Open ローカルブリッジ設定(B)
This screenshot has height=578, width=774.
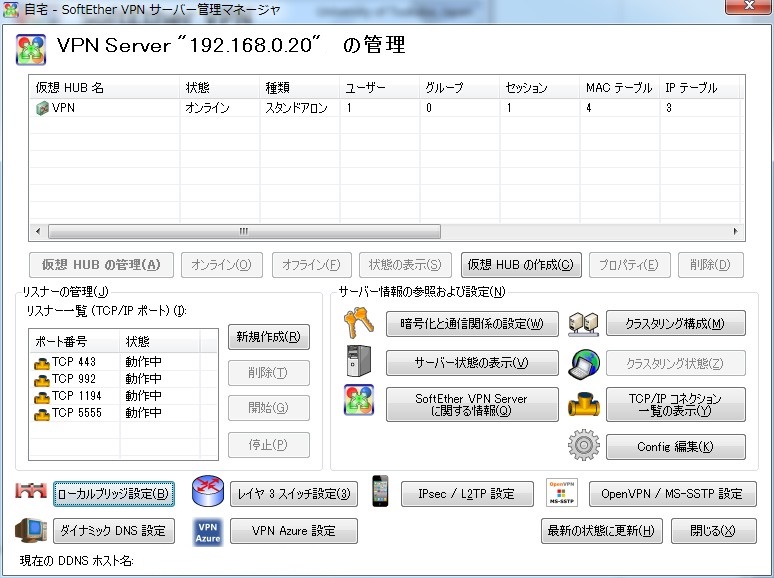point(114,494)
